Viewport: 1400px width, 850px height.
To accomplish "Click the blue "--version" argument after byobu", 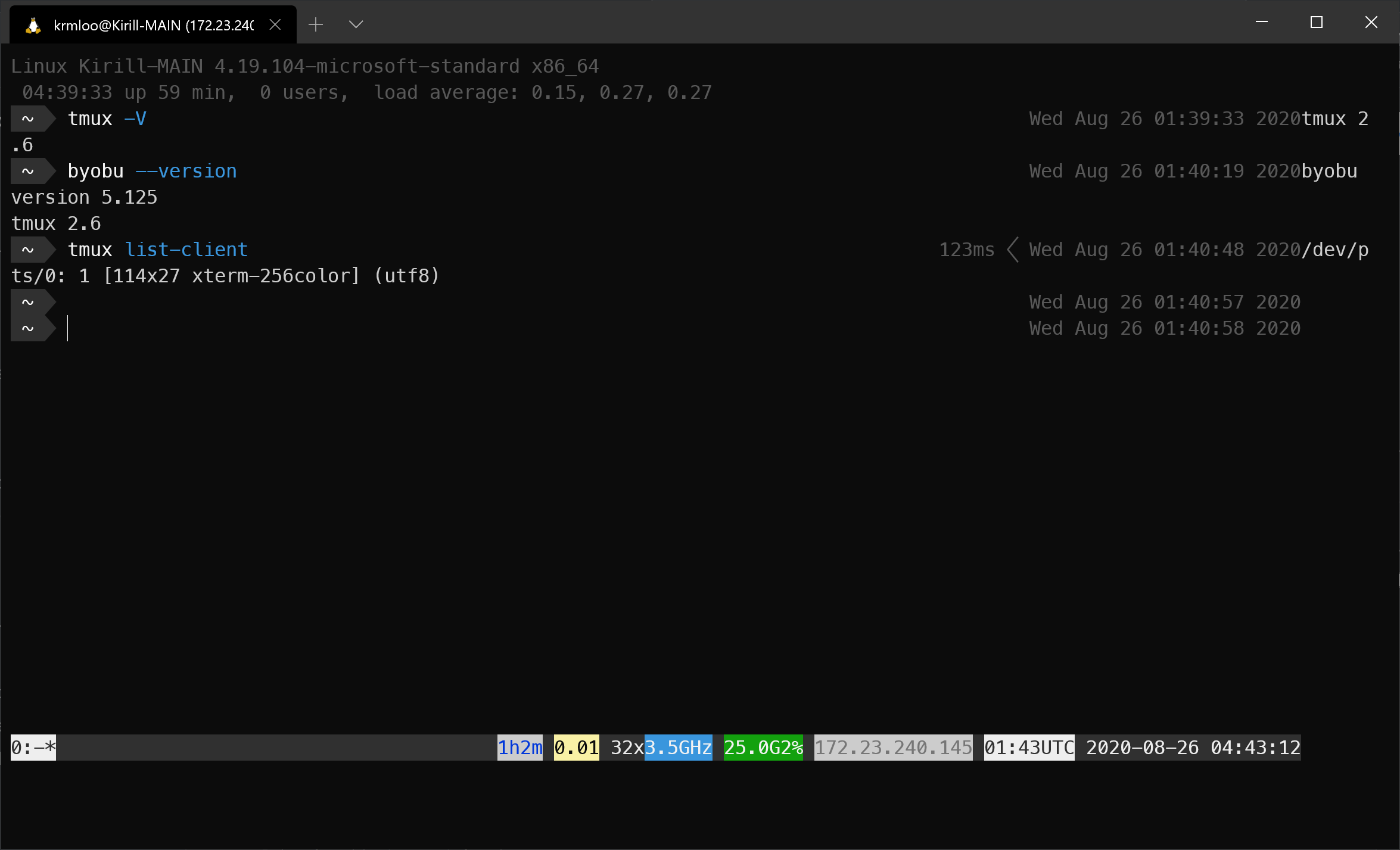I will (187, 171).
